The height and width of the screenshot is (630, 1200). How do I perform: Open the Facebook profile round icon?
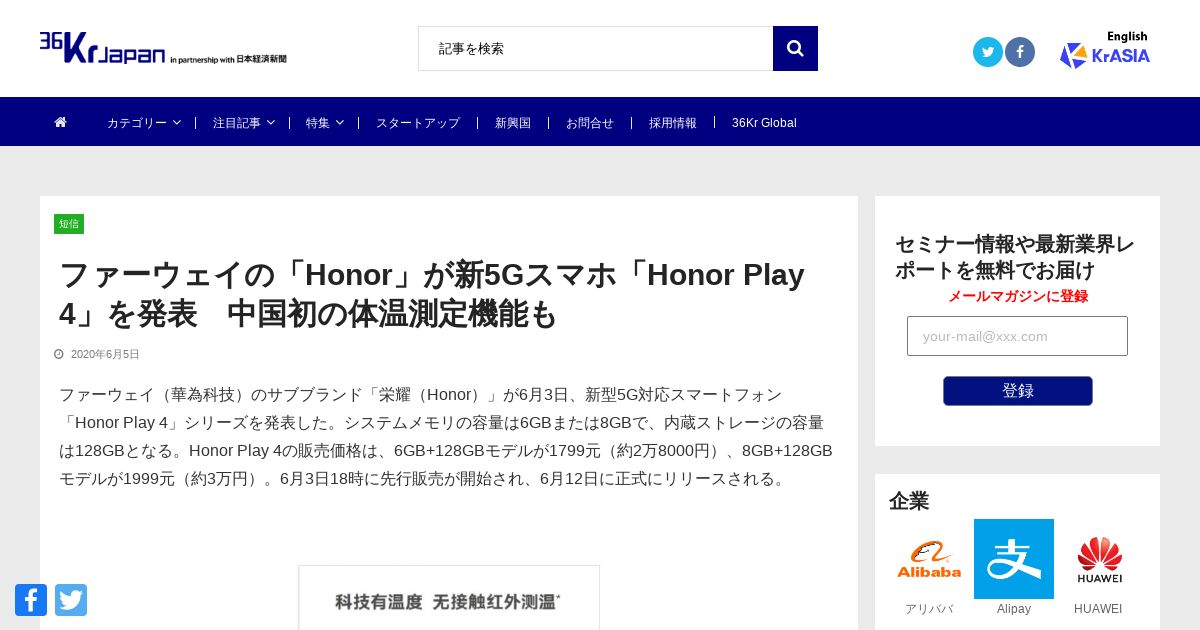[x=1020, y=52]
